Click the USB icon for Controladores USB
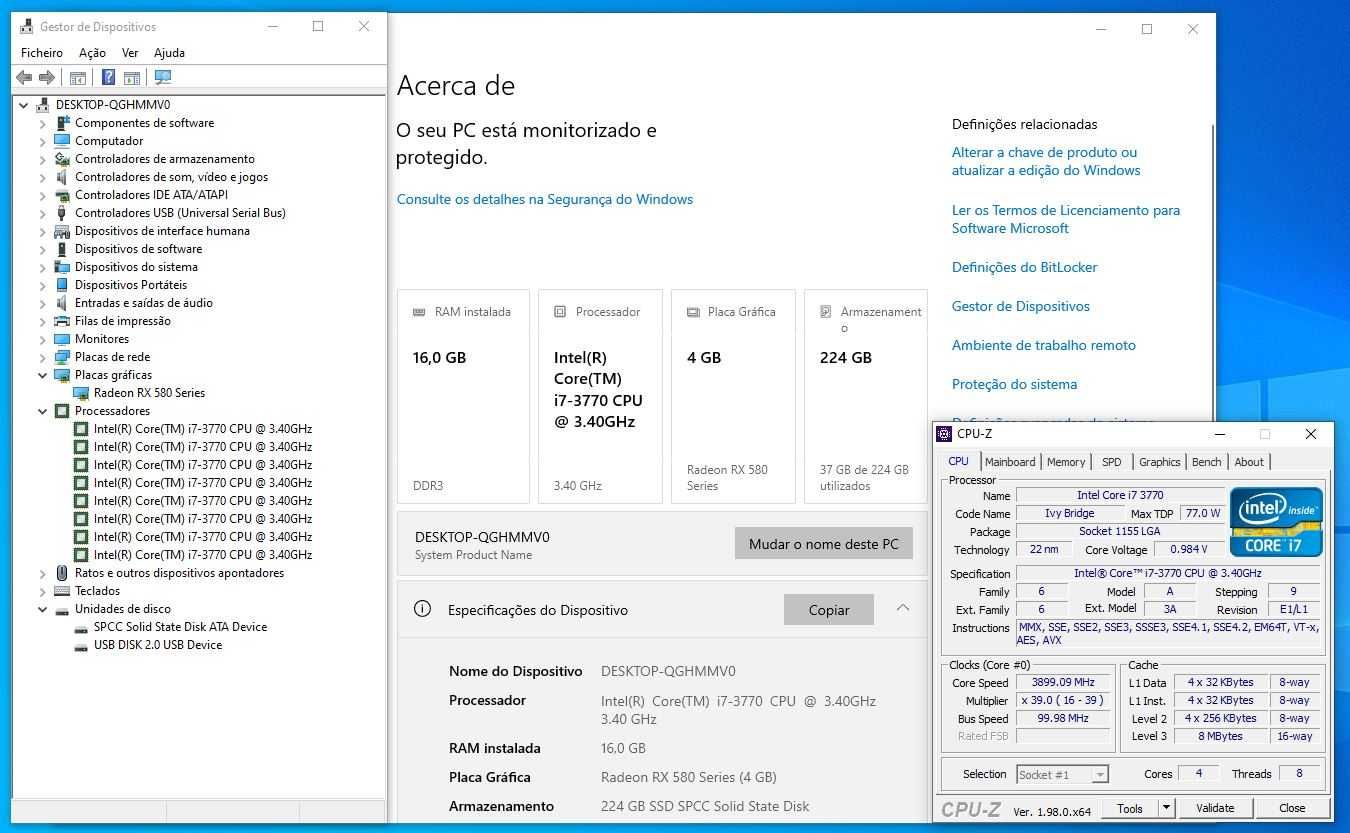This screenshot has height=833, width=1350. [x=62, y=213]
